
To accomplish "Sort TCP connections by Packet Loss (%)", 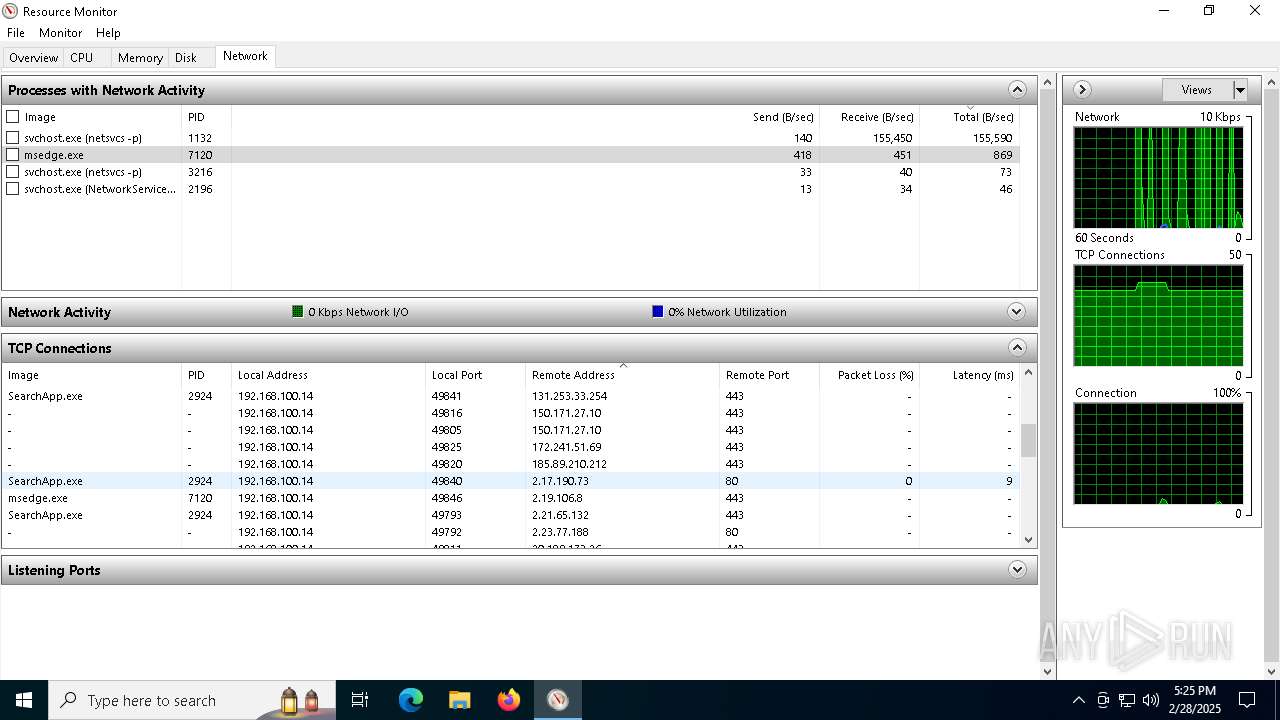I will [x=875, y=375].
